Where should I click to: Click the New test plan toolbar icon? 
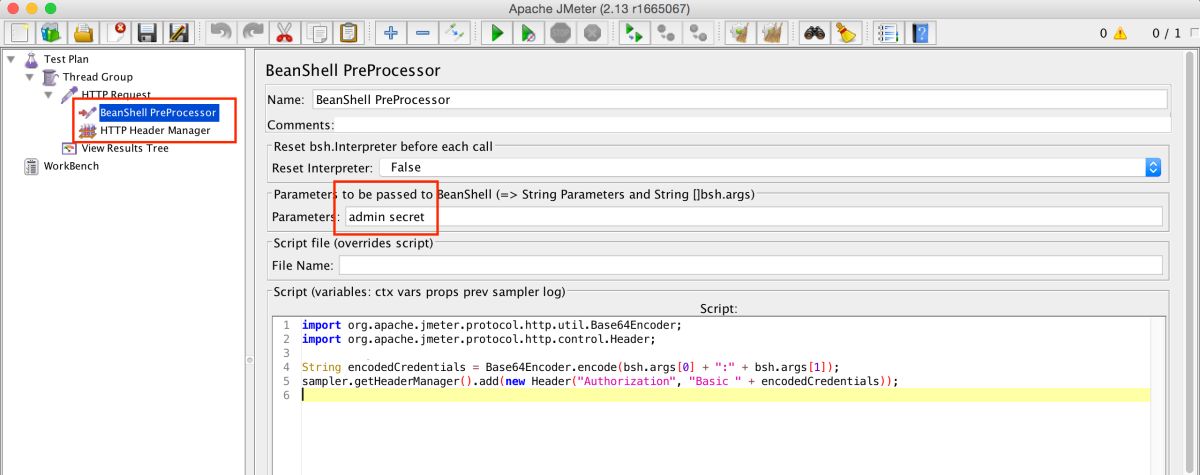click(x=19, y=33)
